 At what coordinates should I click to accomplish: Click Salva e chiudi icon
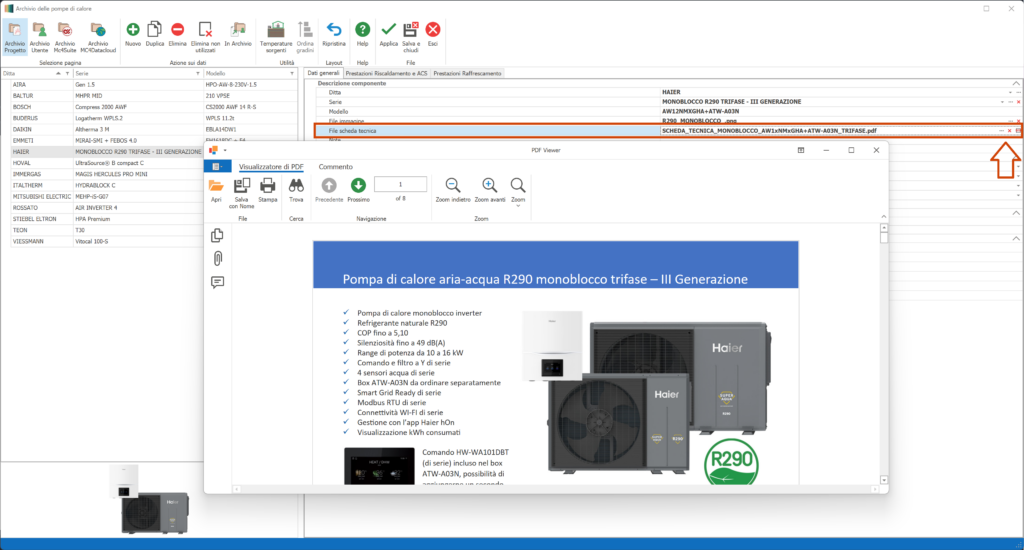click(x=410, y=31)
